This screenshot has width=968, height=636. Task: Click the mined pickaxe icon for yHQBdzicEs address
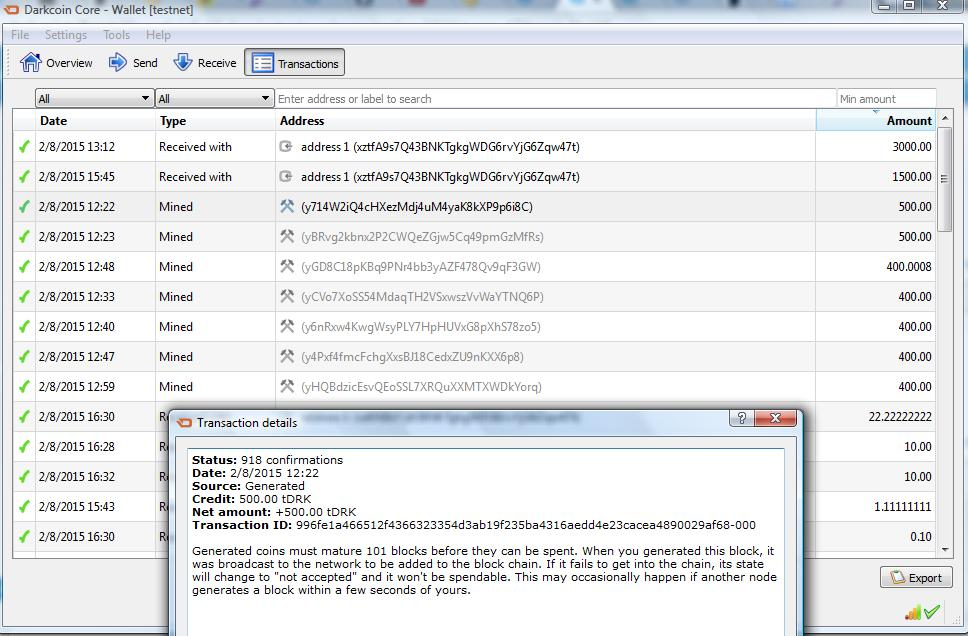[286, 386]
